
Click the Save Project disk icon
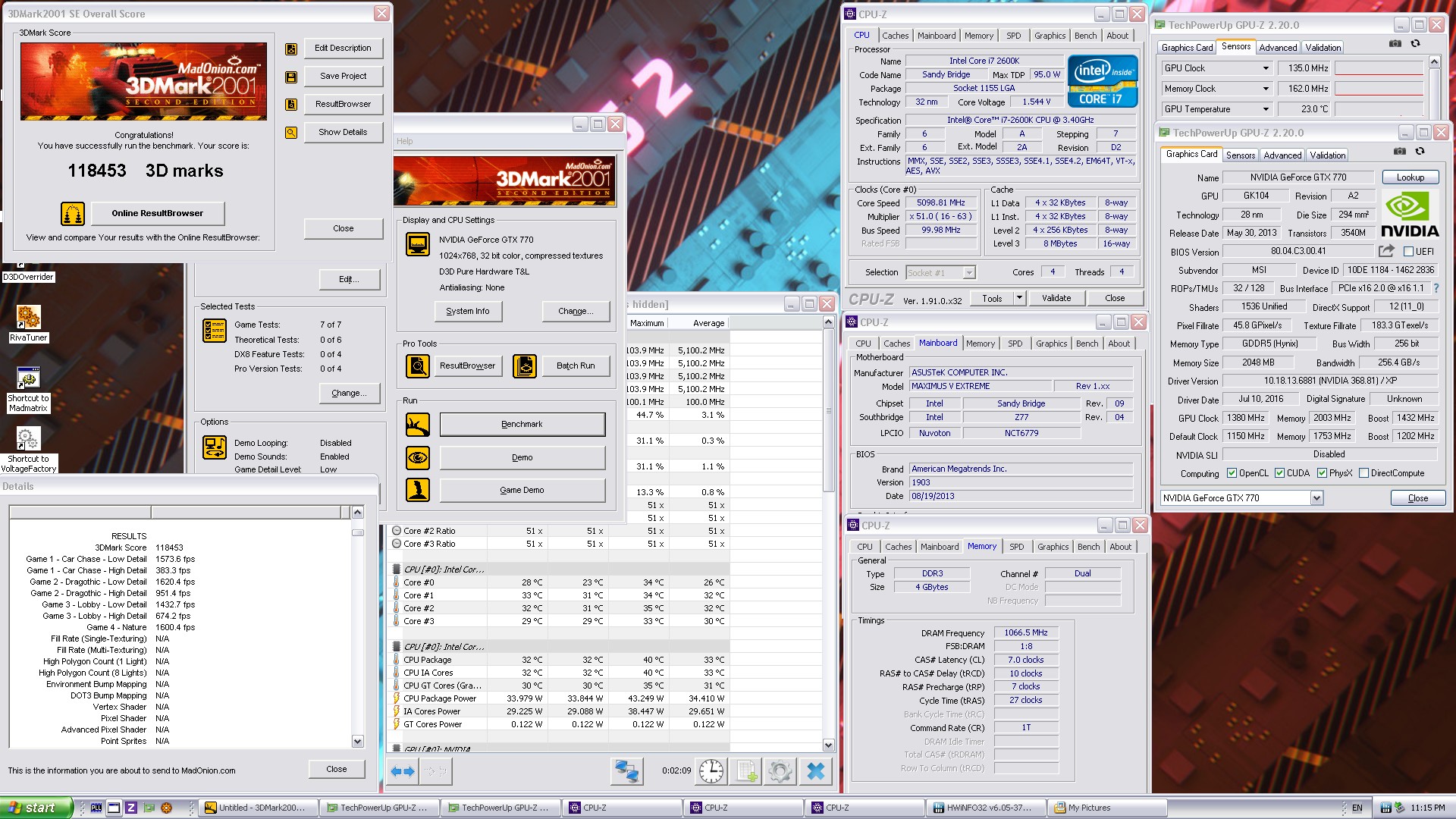click(x=290, y=77)
